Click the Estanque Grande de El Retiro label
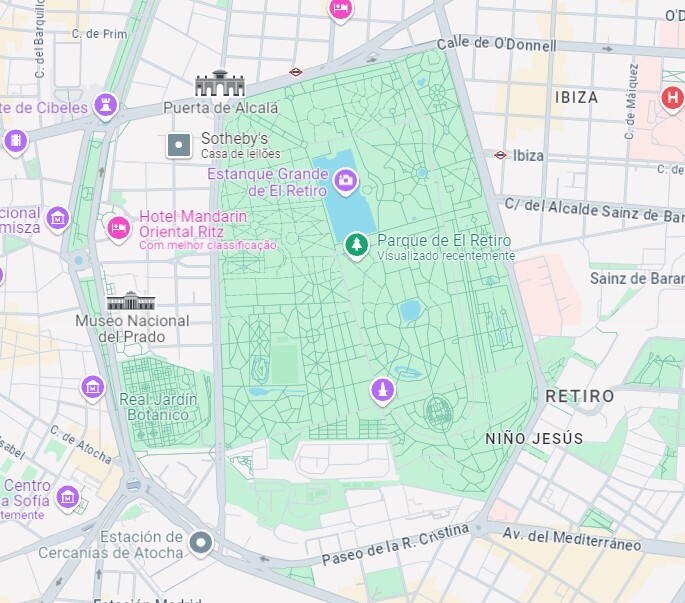Screen dimensions: 685x603 point(267,182)
